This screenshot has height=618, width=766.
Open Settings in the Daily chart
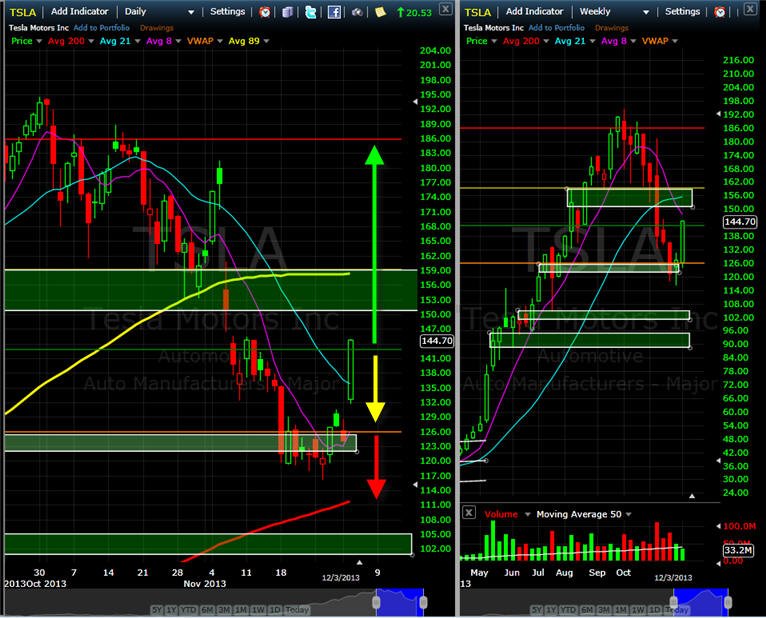(x=227, y=11)
